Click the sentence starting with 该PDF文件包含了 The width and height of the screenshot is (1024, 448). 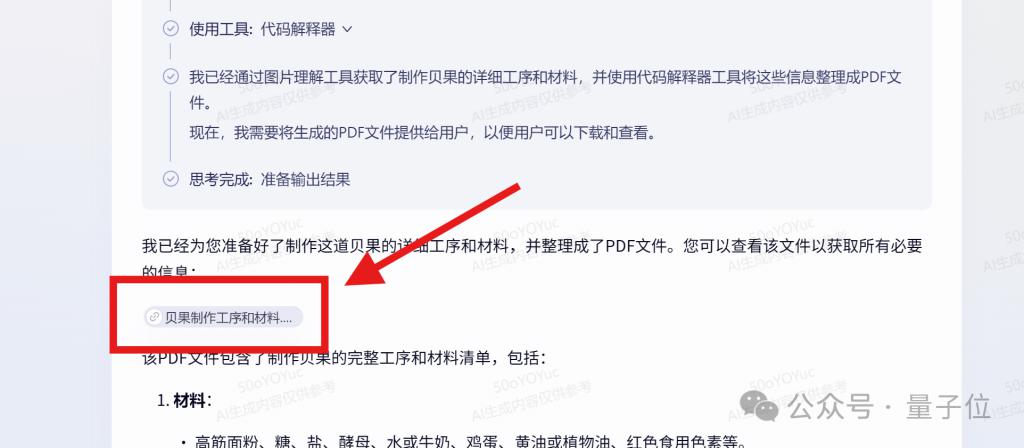(344, 358)
